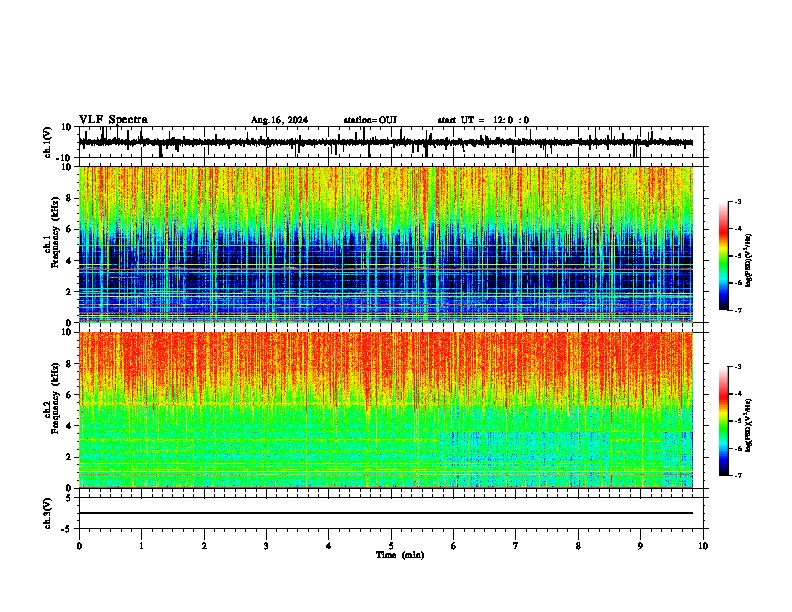Screen dimensions: 792x612
Task: Click time axis tick label "10"
Action: (703, 546)
